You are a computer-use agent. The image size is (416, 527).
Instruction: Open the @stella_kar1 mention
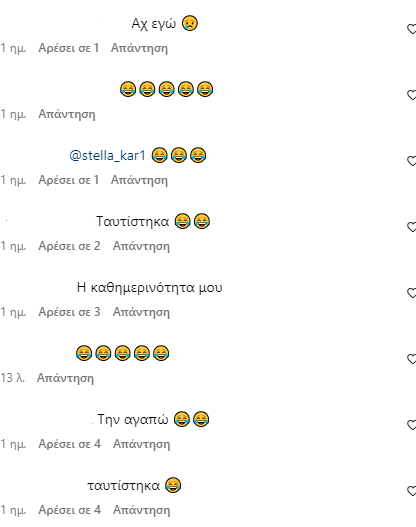(108, 156)
